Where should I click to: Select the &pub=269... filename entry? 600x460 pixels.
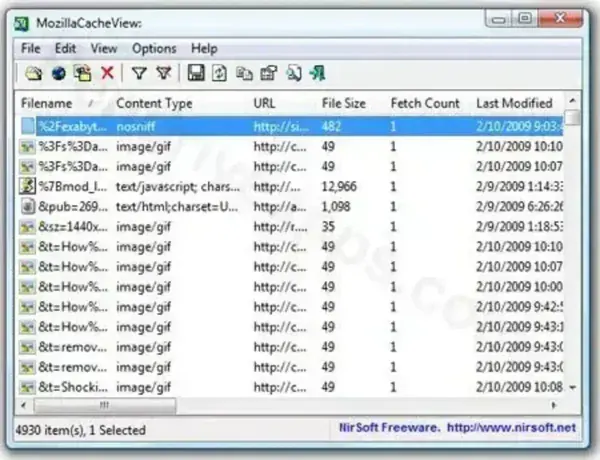[x=73, y=207]
